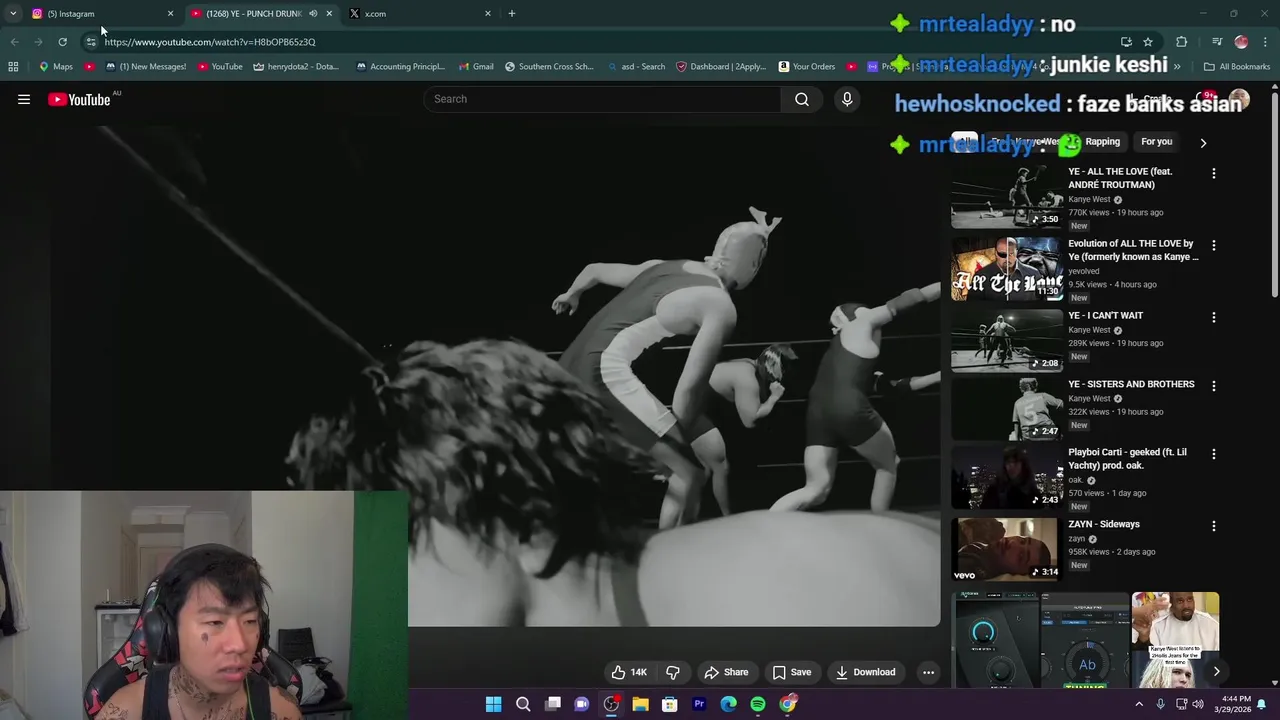This screenshot has height=720, width=1280.
Task: Open the Southern Cross Sch... bookmark
Action: click(549, 67)
